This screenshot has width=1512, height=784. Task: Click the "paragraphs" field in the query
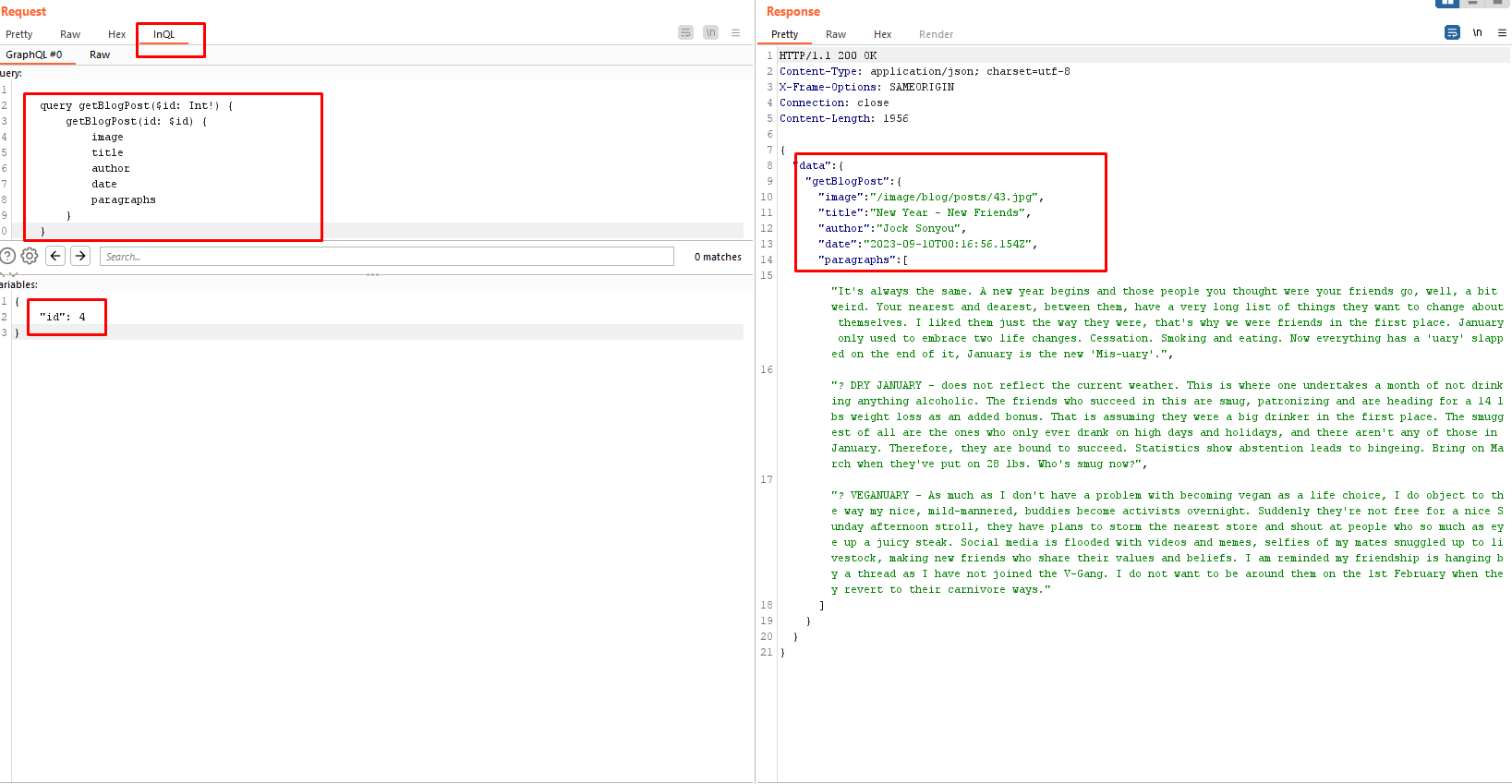(124, 199)
